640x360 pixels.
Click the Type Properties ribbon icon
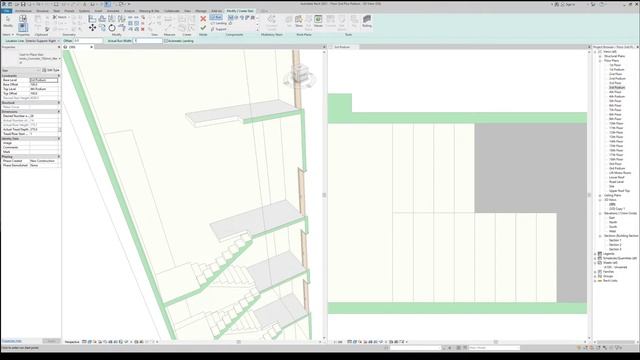[x=23, y=18]
